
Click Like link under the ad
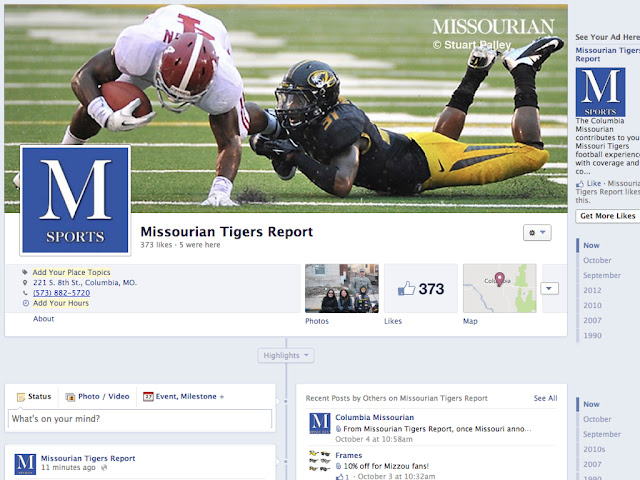pyautogui.click(x=594, y=184)
